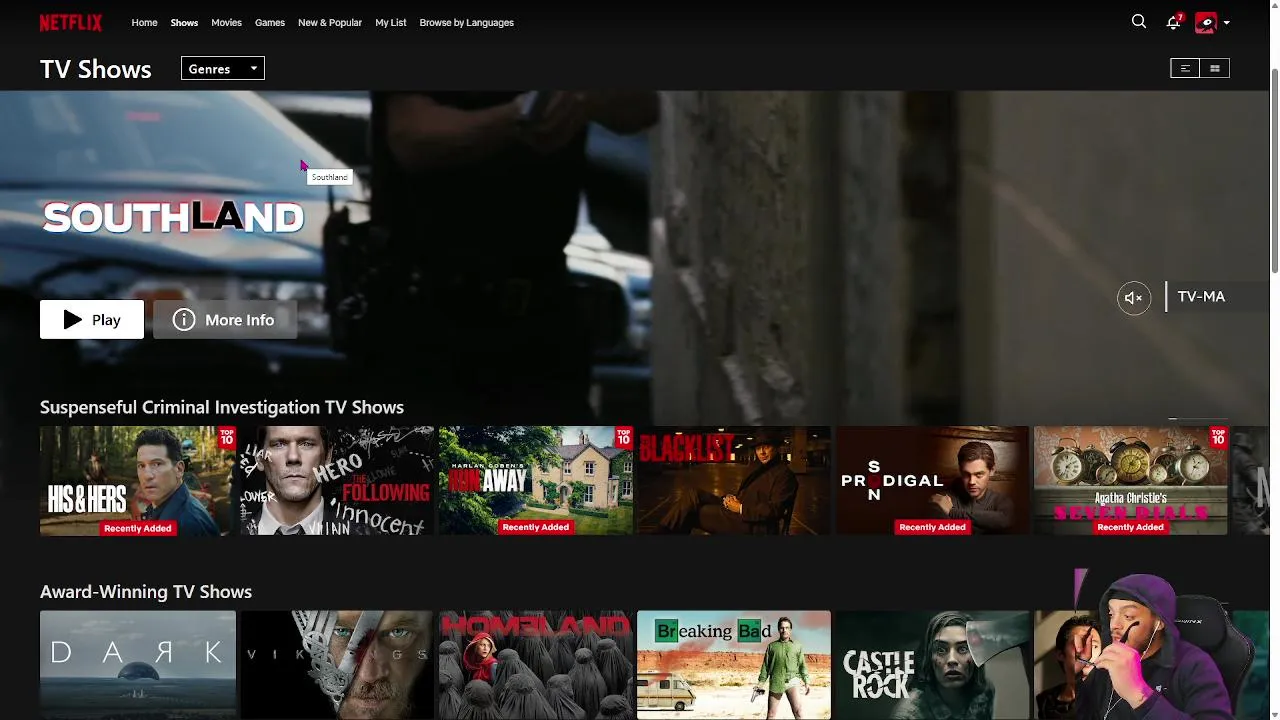Click the TV-MA maturity rating label
1280x720 pixels.
tap(1201, 297)
